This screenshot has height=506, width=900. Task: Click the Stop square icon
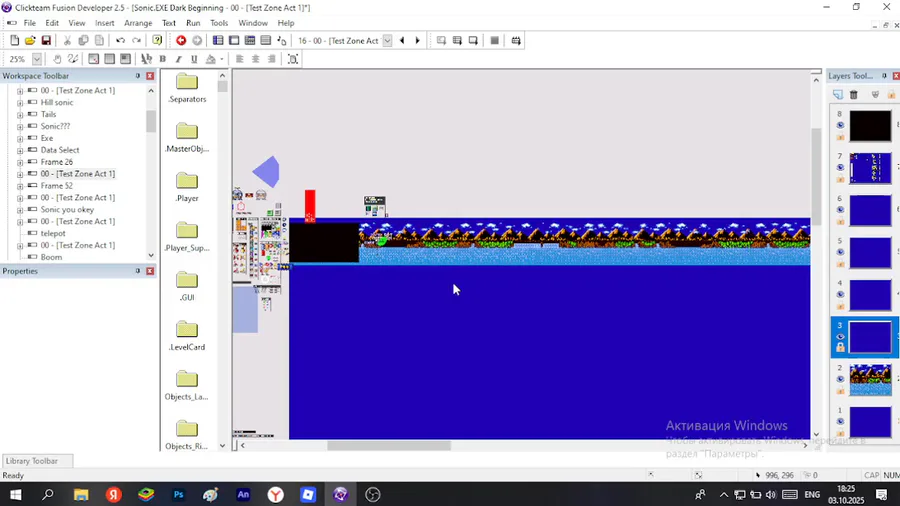pos(494,41)
